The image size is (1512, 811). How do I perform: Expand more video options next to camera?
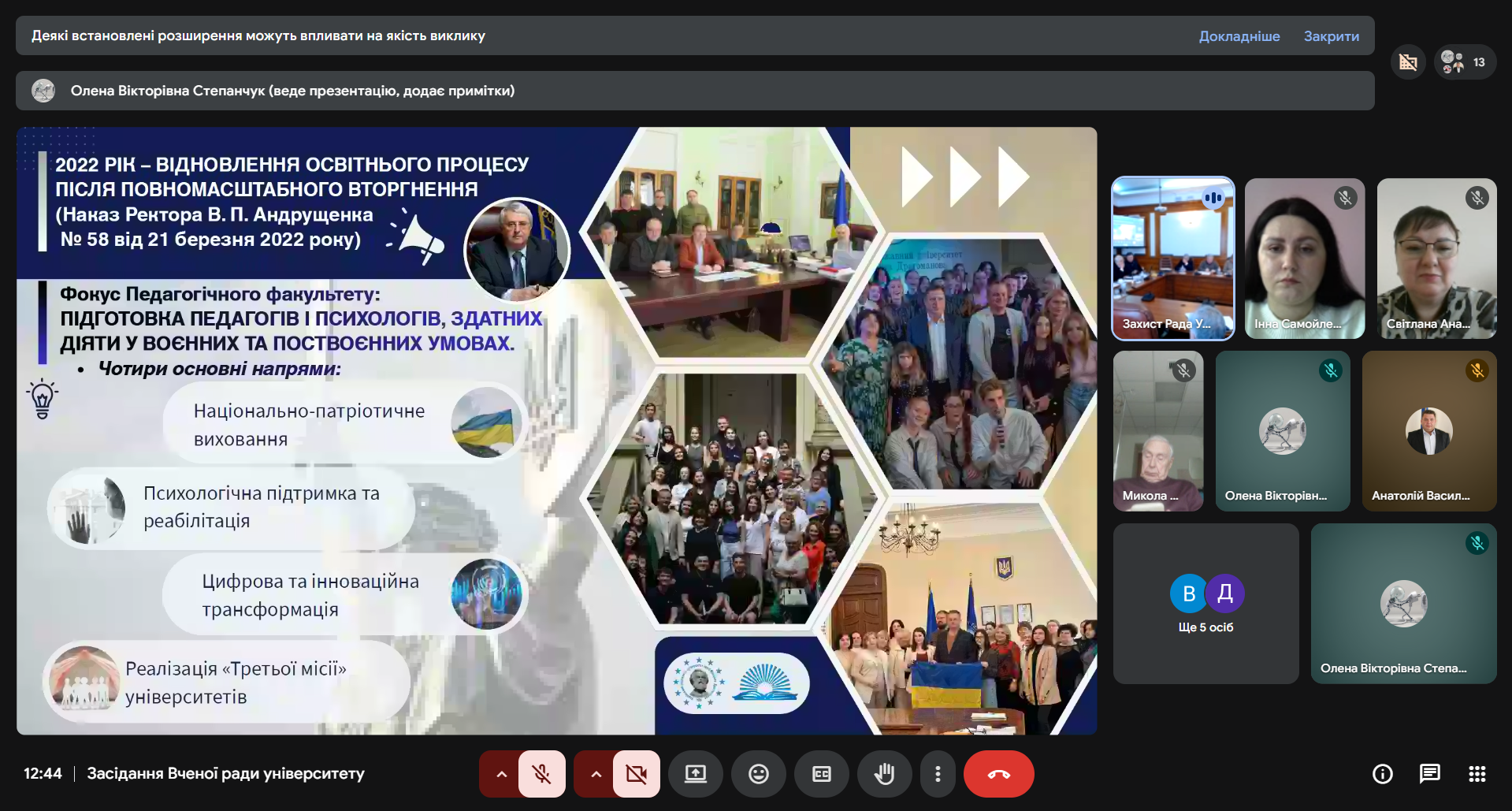coord(595,773)
